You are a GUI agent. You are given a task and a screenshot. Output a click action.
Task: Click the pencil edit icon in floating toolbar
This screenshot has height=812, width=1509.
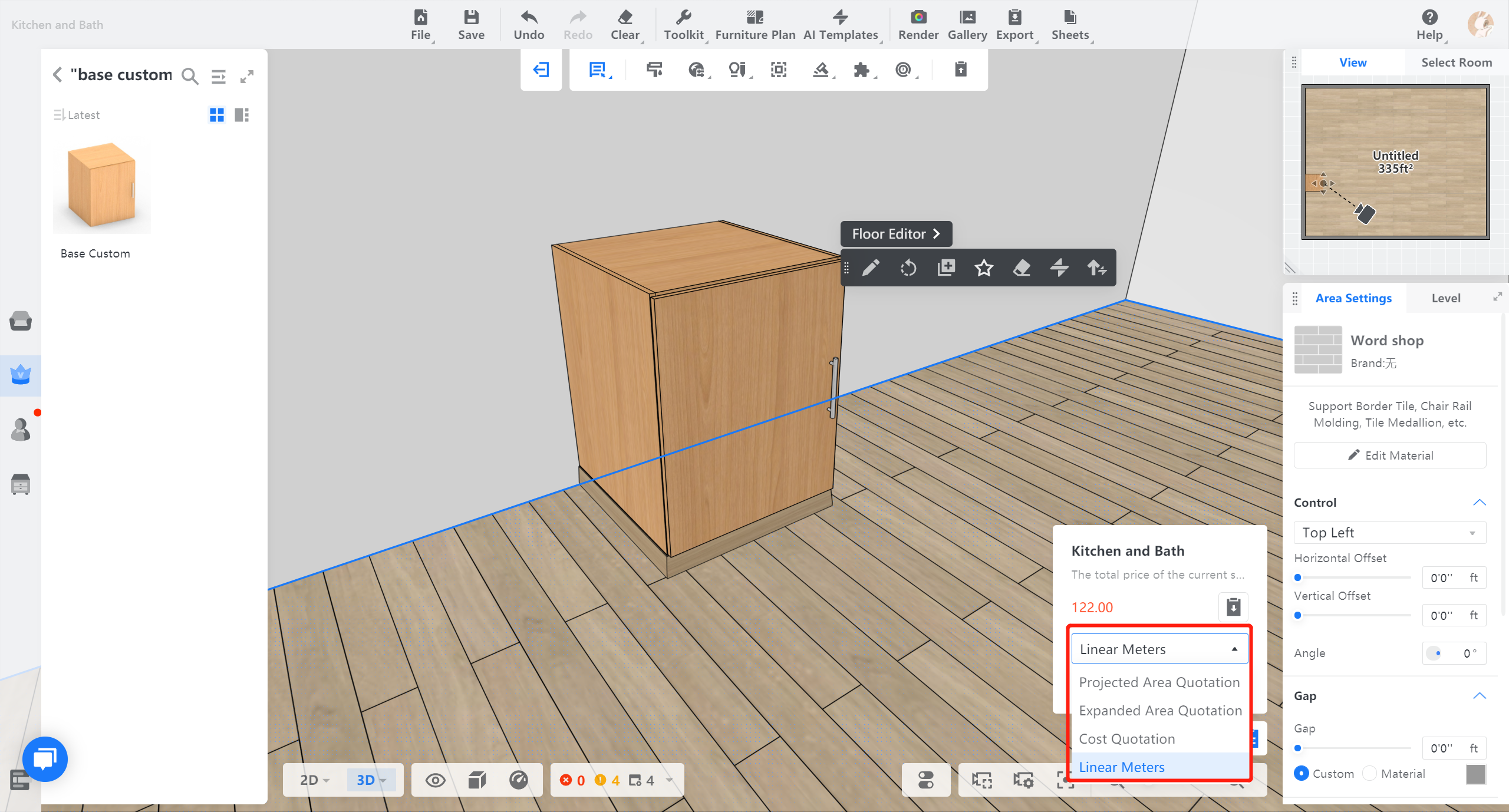pos(871,268)
